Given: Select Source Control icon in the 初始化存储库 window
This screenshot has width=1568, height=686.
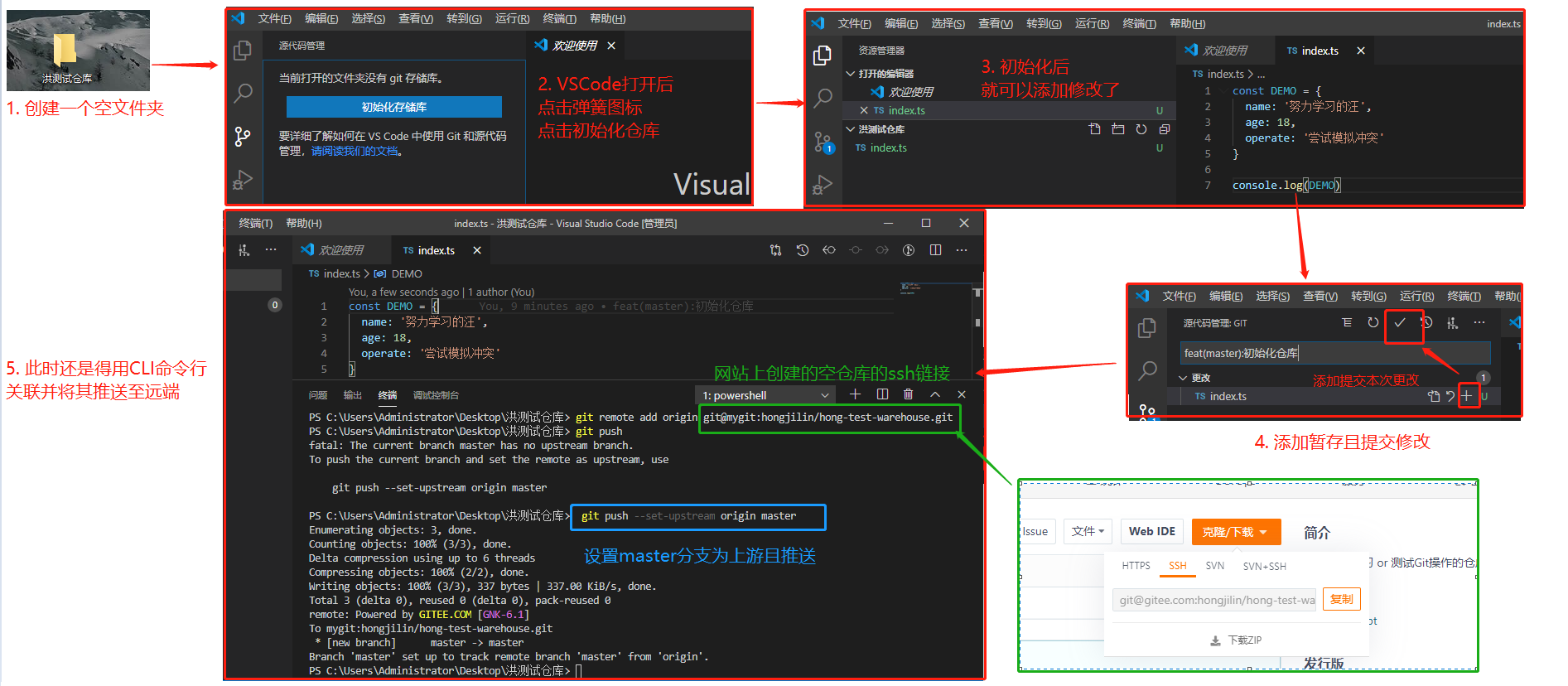Looking at the screenshot, I should pos(243,137).
